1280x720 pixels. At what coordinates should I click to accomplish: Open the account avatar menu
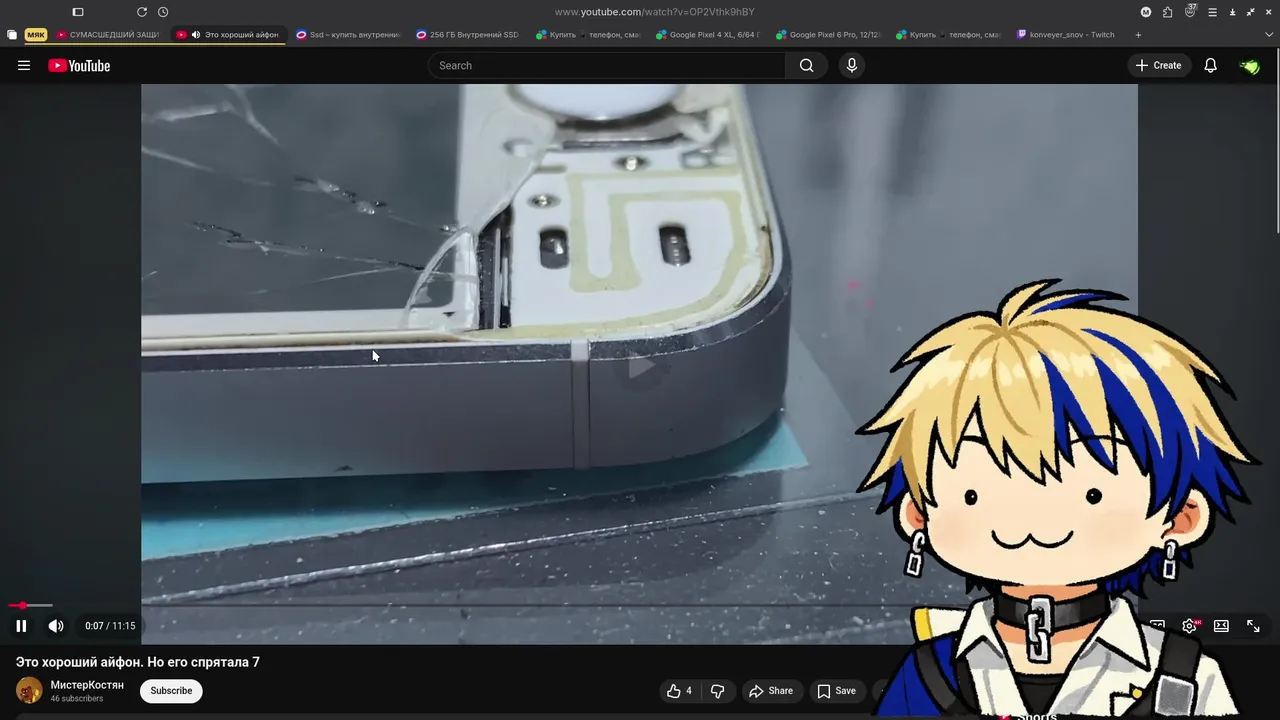tap(1249, 66)
